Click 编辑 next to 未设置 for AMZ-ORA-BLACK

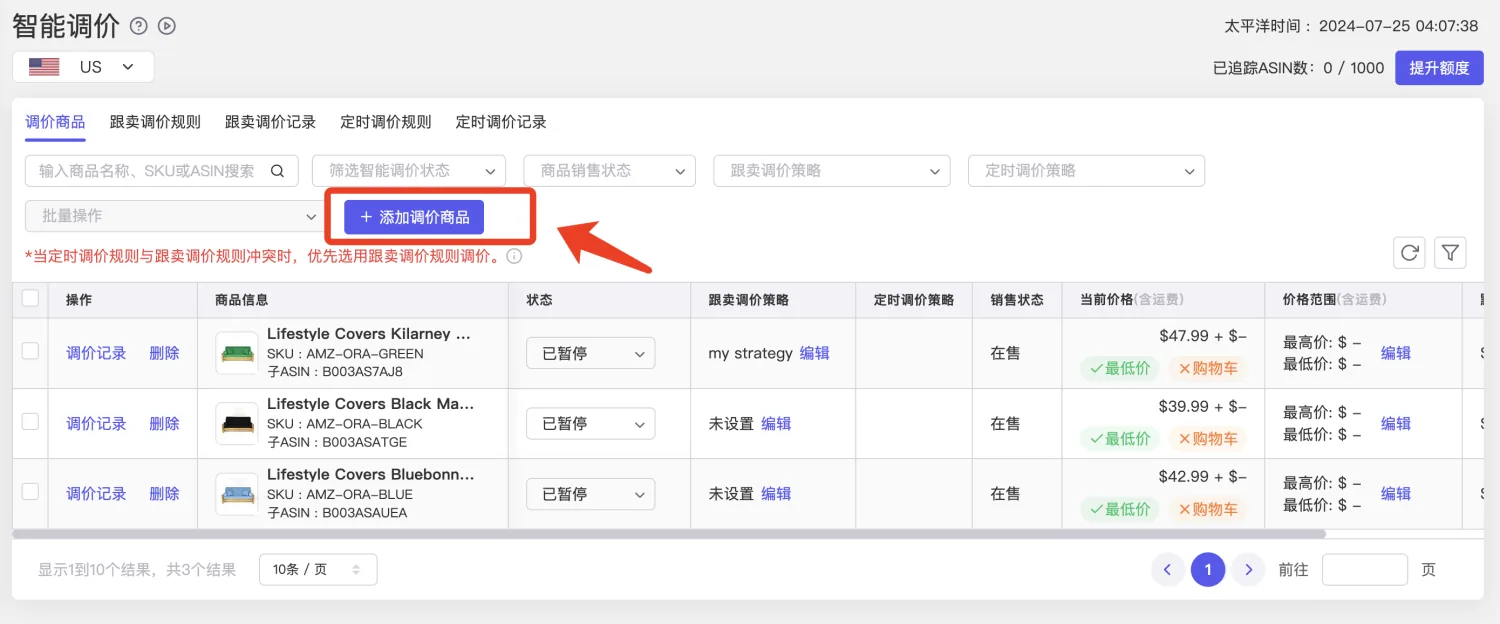pyautogui.click(x=776, y=424)
